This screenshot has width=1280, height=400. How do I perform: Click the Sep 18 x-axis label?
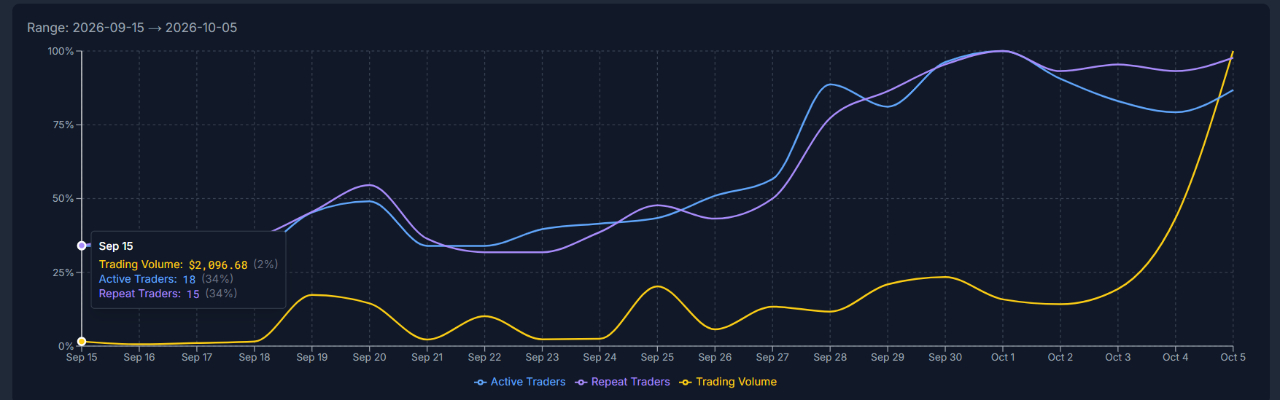254,356
